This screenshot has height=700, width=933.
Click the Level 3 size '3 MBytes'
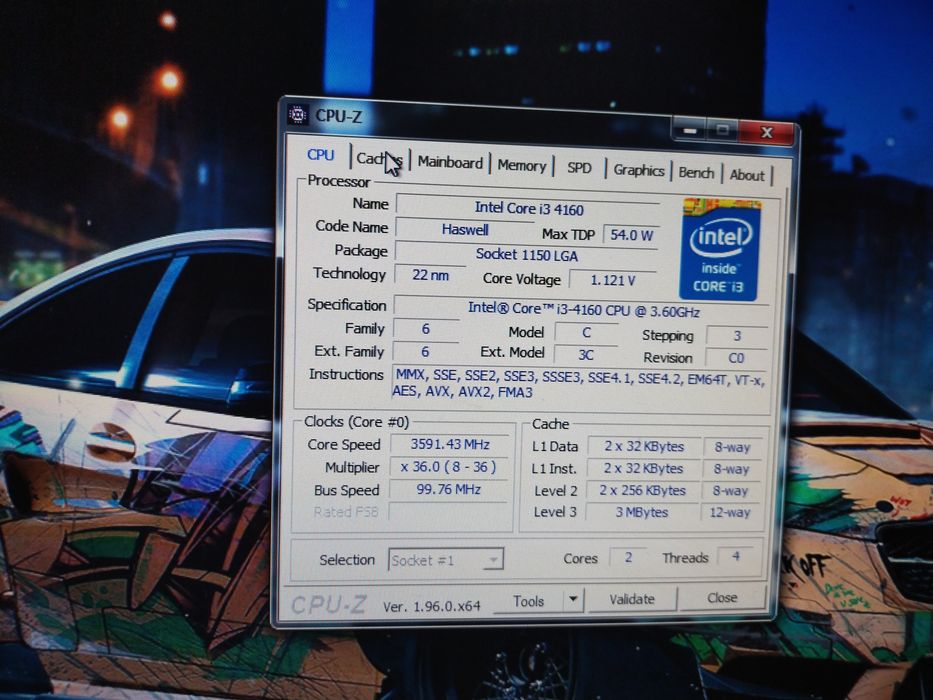(x=641, y=512)
